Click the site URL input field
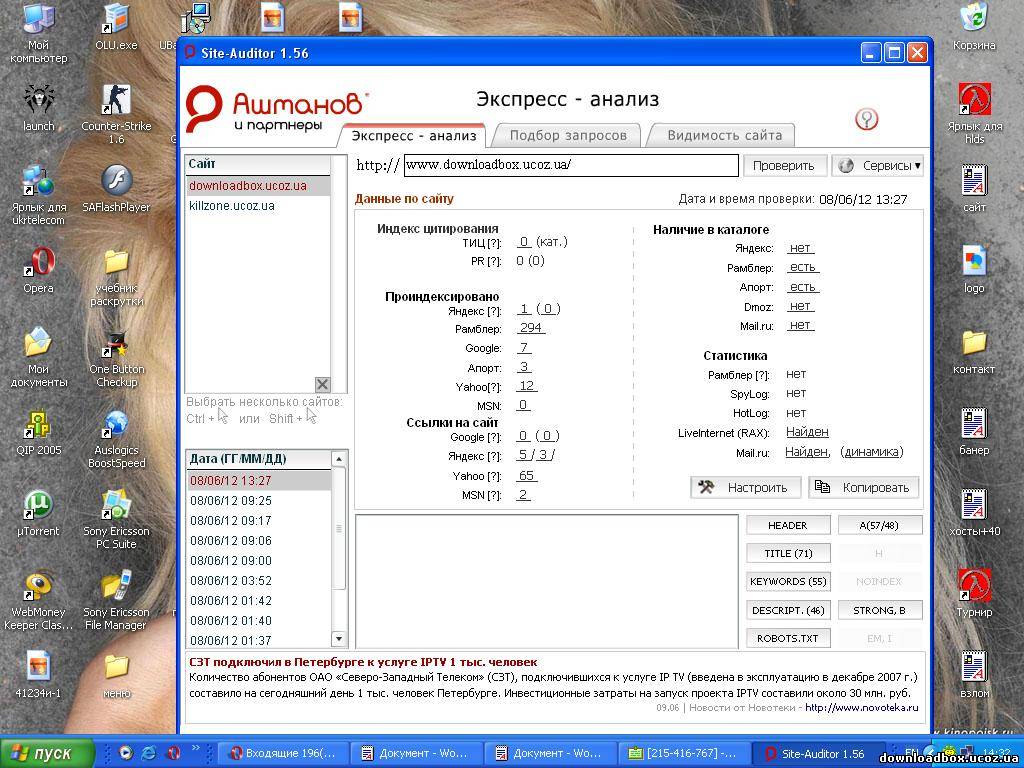 pos(571,165)
